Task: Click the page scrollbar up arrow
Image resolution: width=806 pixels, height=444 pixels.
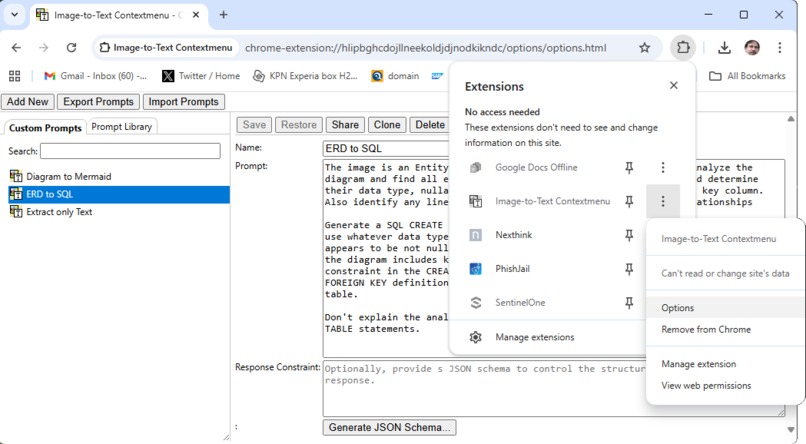Action: (791, 119)
